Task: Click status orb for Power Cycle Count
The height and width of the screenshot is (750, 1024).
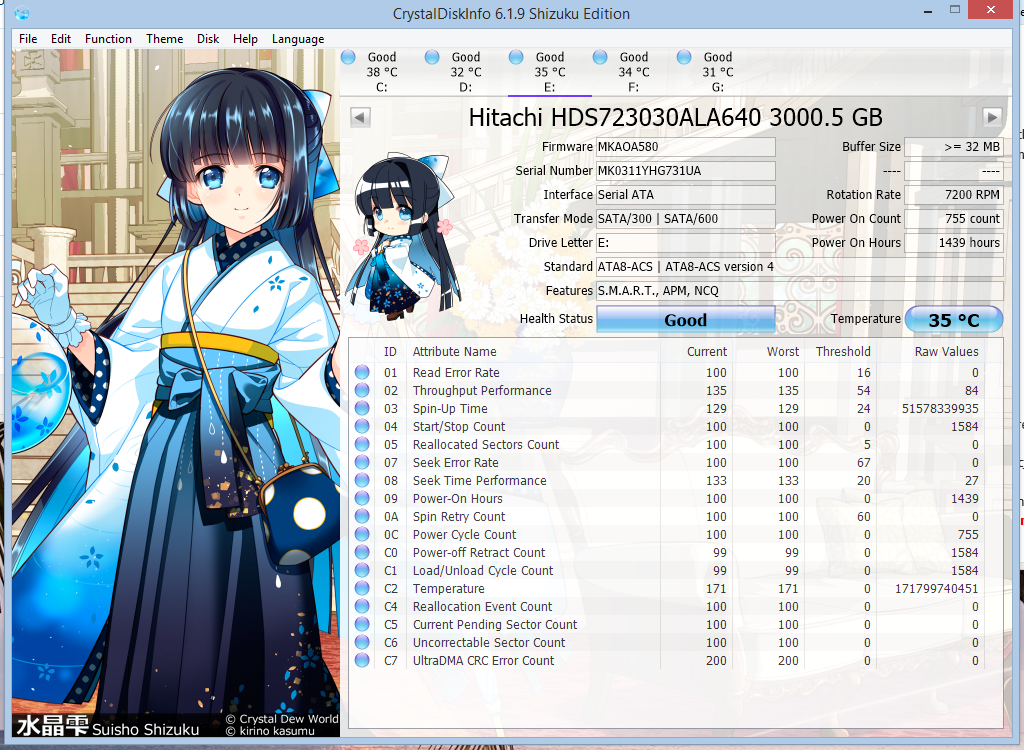Action: tap(362, 534)
